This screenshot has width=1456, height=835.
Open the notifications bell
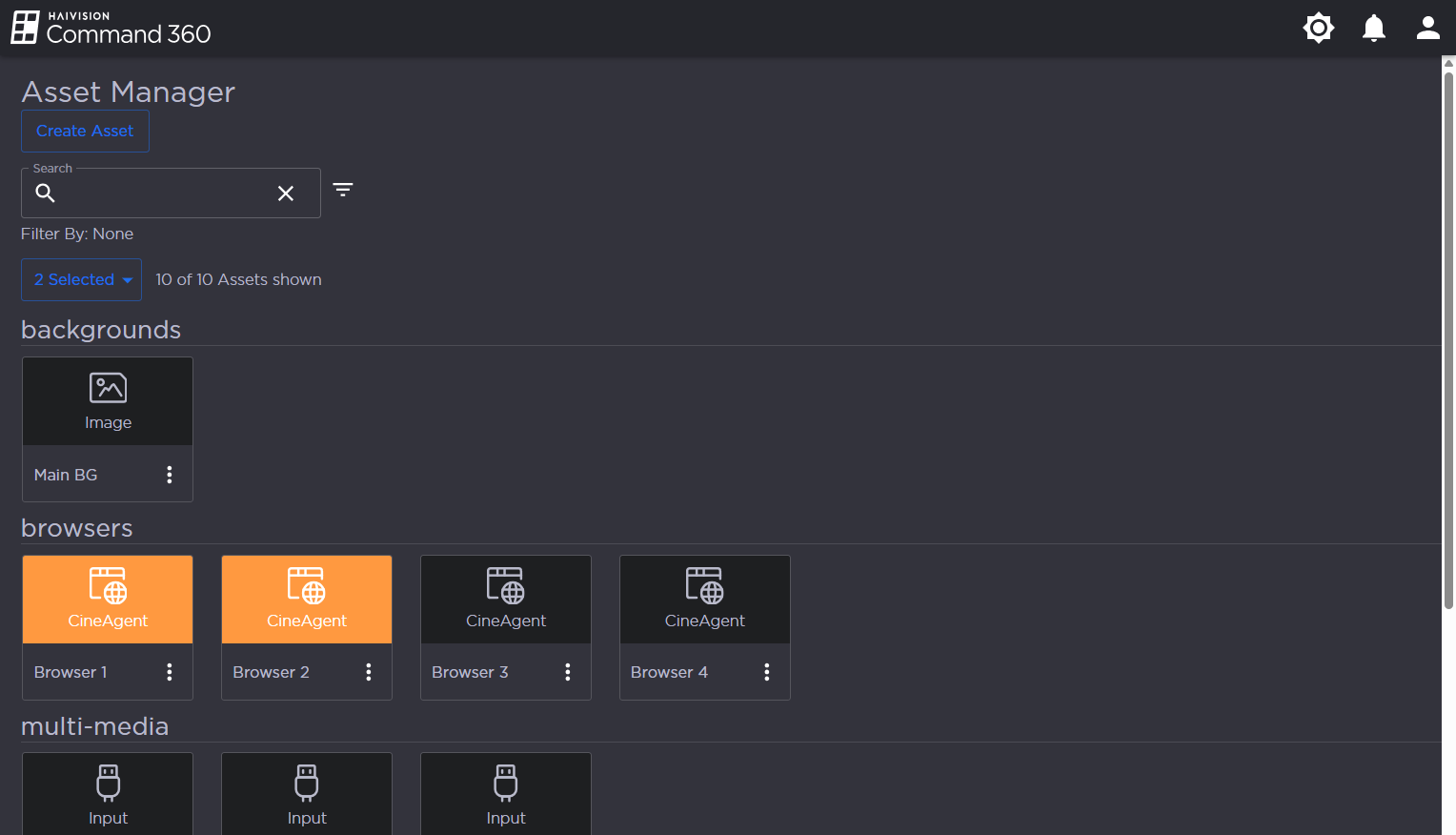[1373, 28]
